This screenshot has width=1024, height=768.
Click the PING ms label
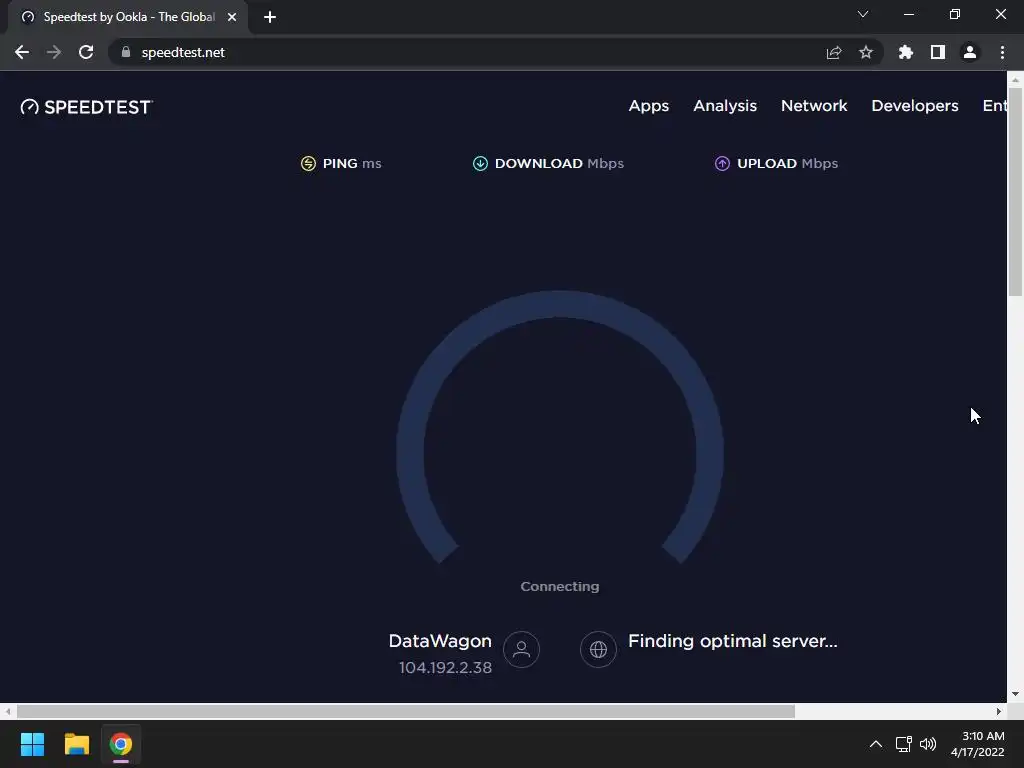[x=352, y=163]
